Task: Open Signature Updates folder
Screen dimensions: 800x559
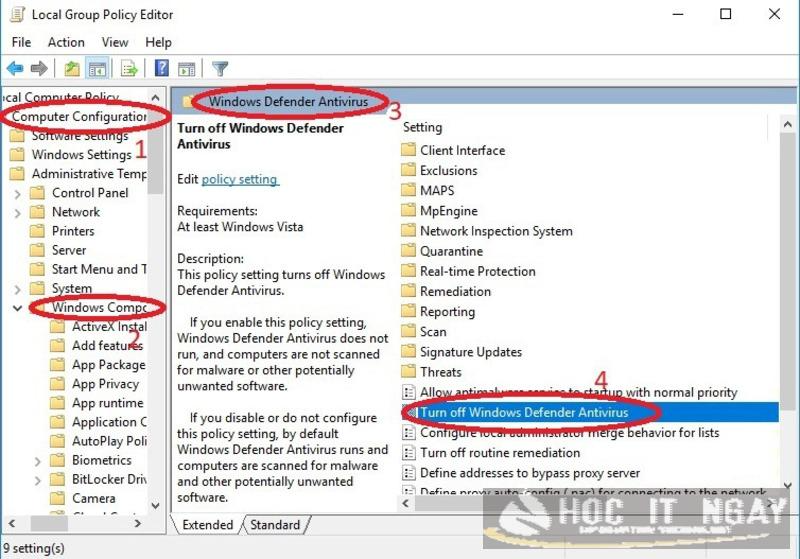Action: tap(462, 352)
